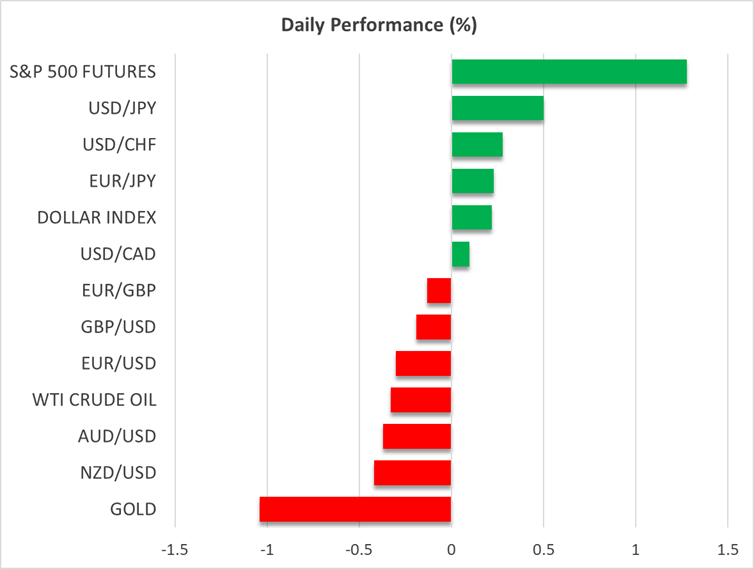Select the 0 value on horizontal axis

tap(451, 549)
